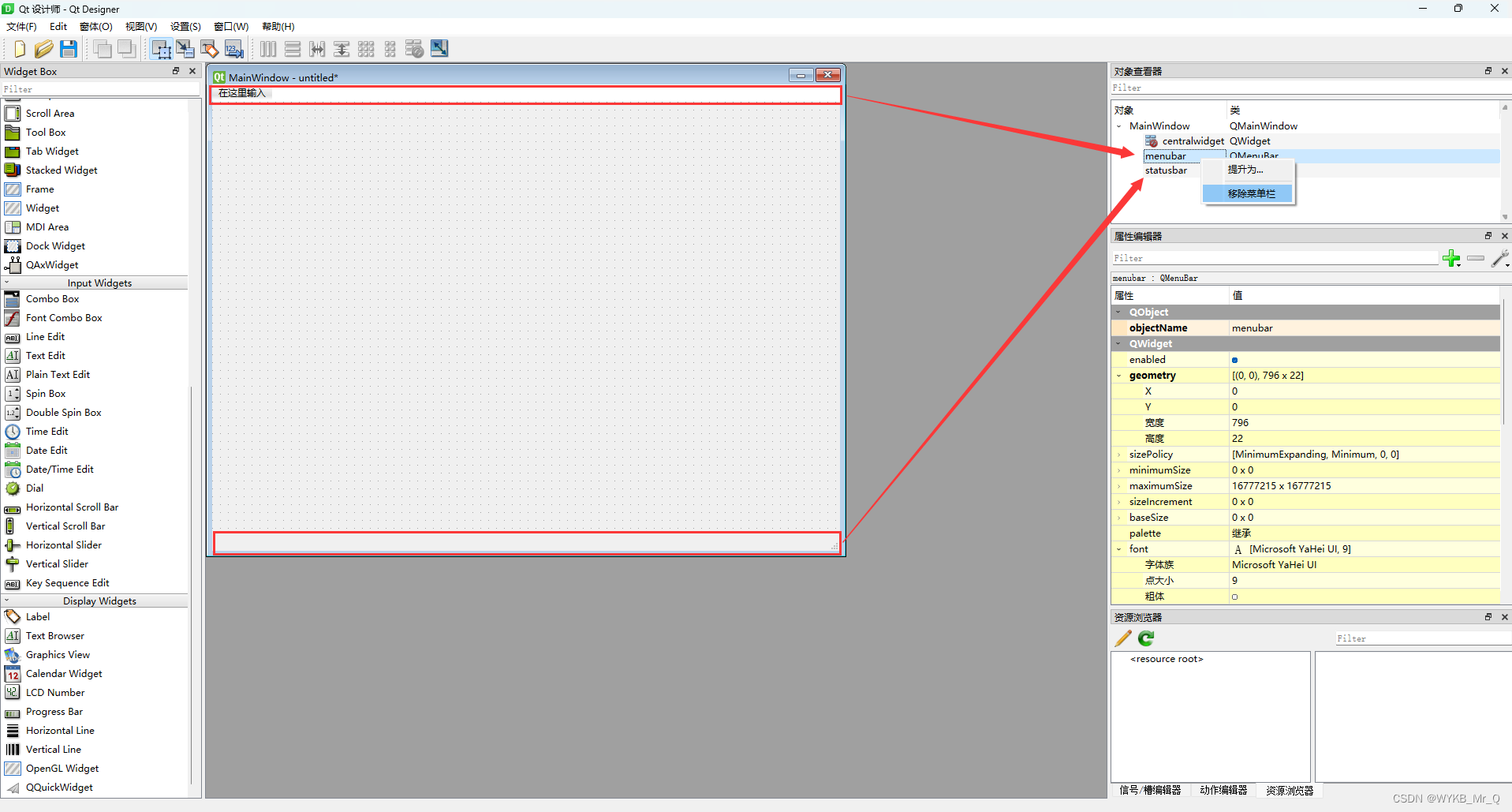This screenshot has width=1512, height=812.
Task: Click 在这里输入 in the form menubar
Action: coord(242,93)
